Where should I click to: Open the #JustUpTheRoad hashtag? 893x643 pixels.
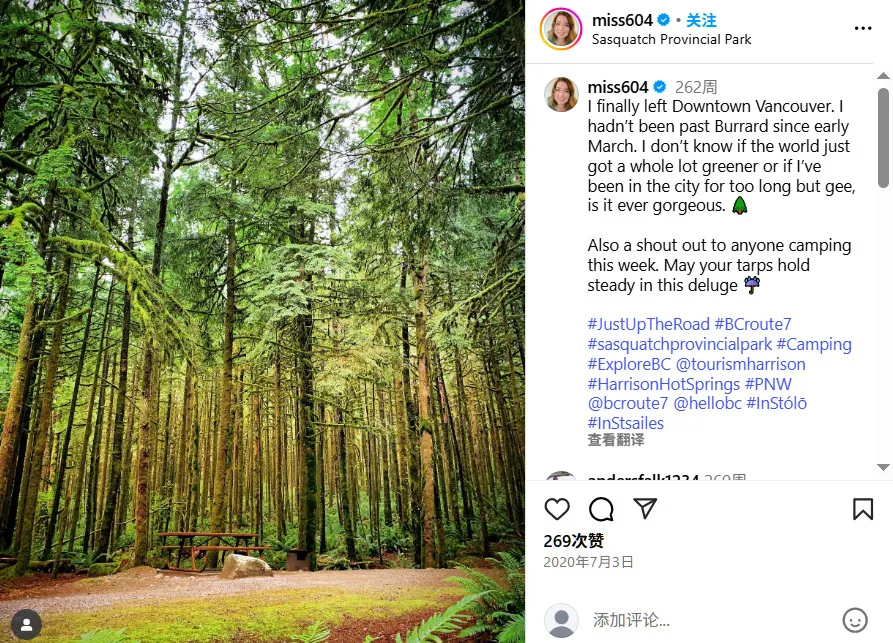point(649,324)
